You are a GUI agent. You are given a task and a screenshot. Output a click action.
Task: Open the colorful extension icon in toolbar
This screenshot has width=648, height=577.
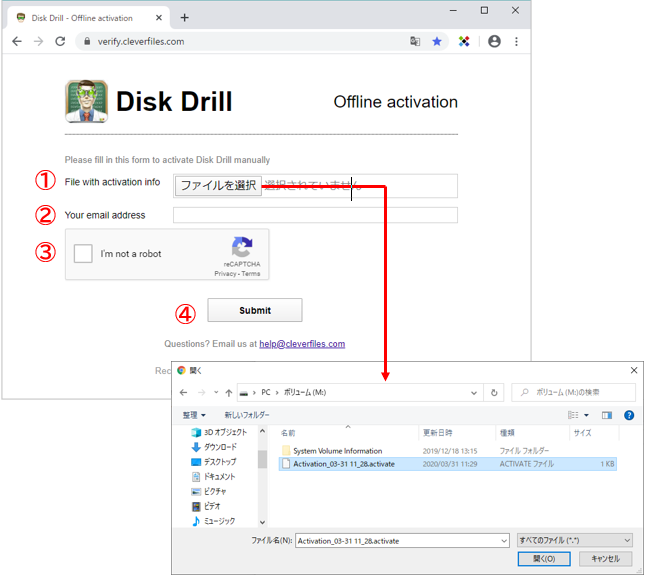pyautogui.click(x=464, y=41)
